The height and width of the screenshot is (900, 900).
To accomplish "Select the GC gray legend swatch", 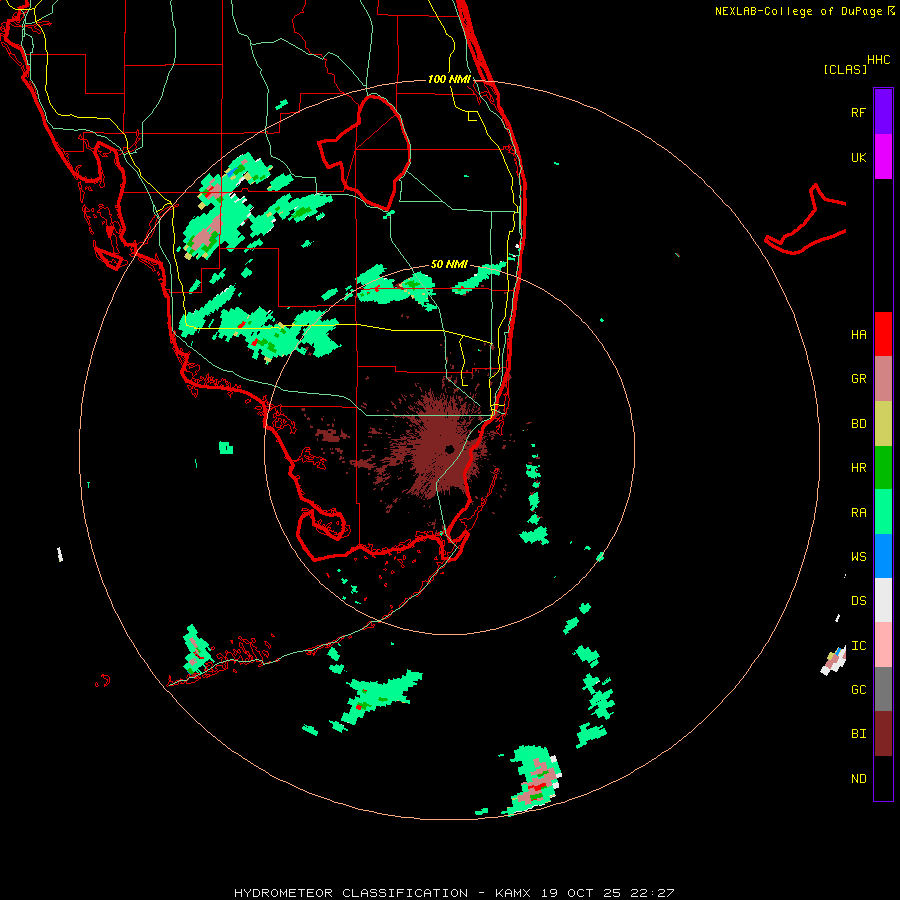I will pos(883,689).
